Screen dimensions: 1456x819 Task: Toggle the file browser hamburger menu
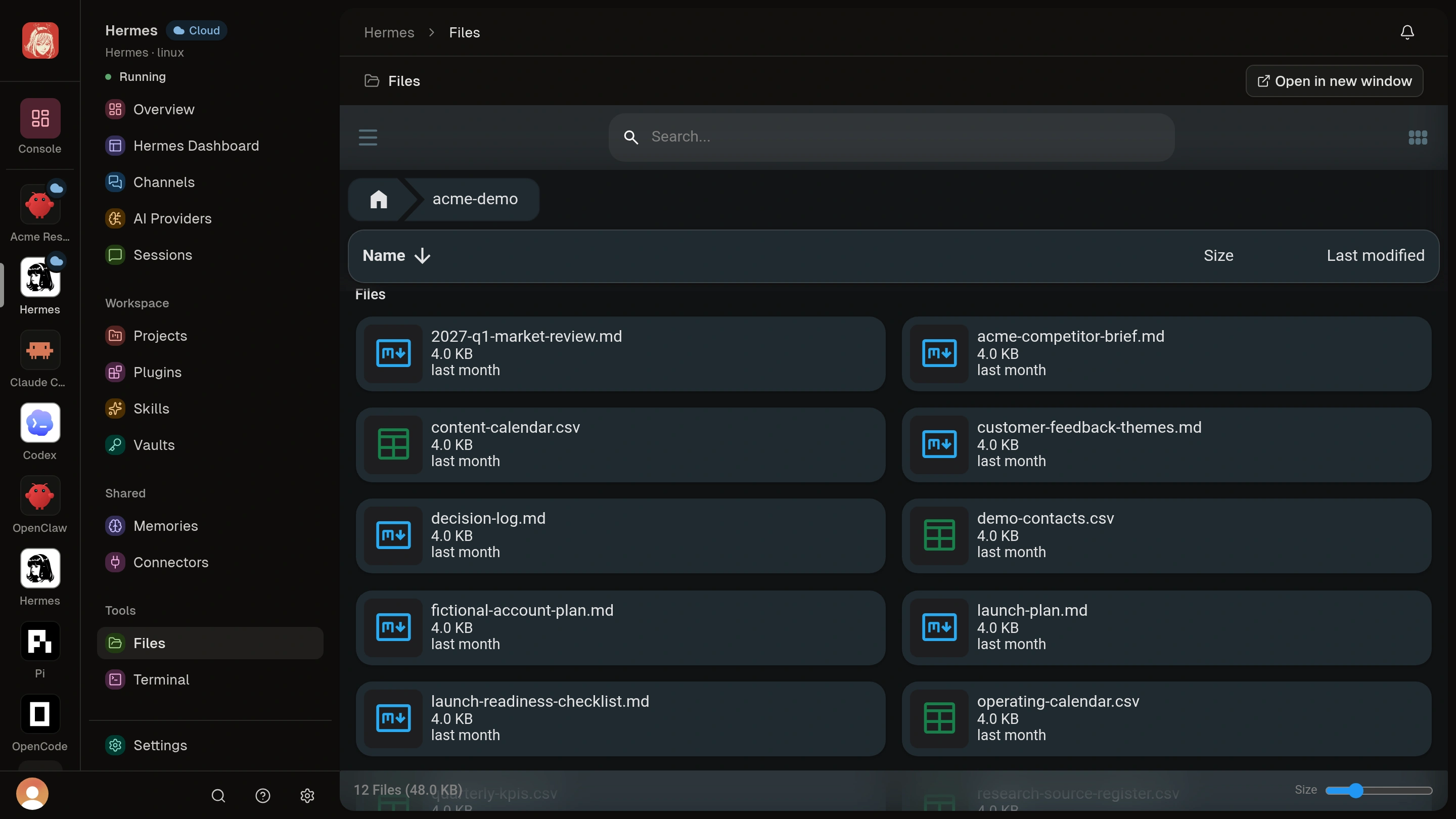[x=368, y=138]
